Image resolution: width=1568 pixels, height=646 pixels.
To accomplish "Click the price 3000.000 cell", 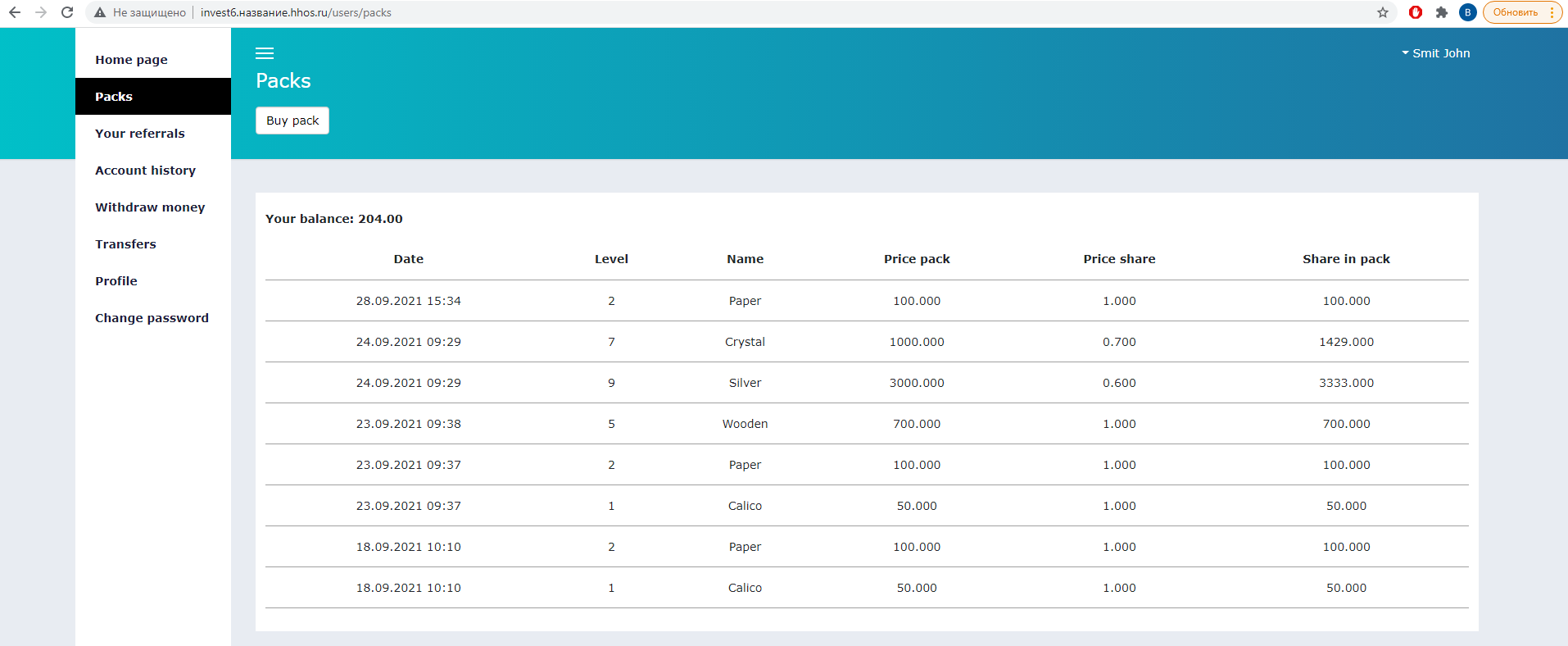I will pyautogui.click(x=917, y=383).
